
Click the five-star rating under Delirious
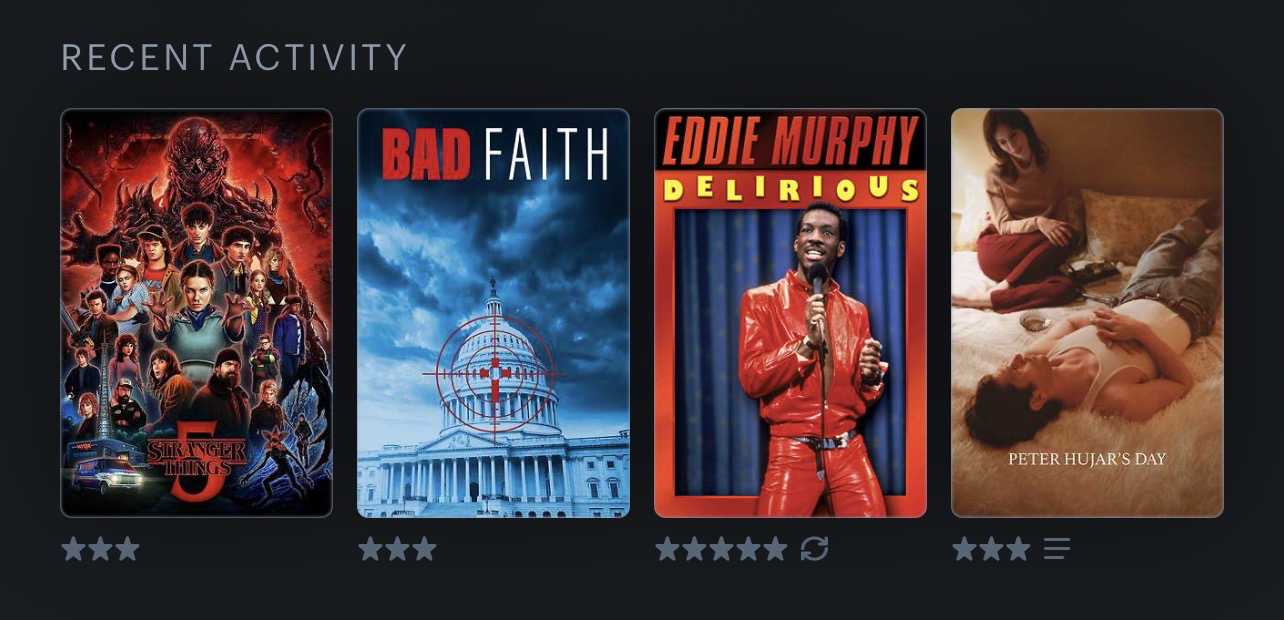point(721,548)
